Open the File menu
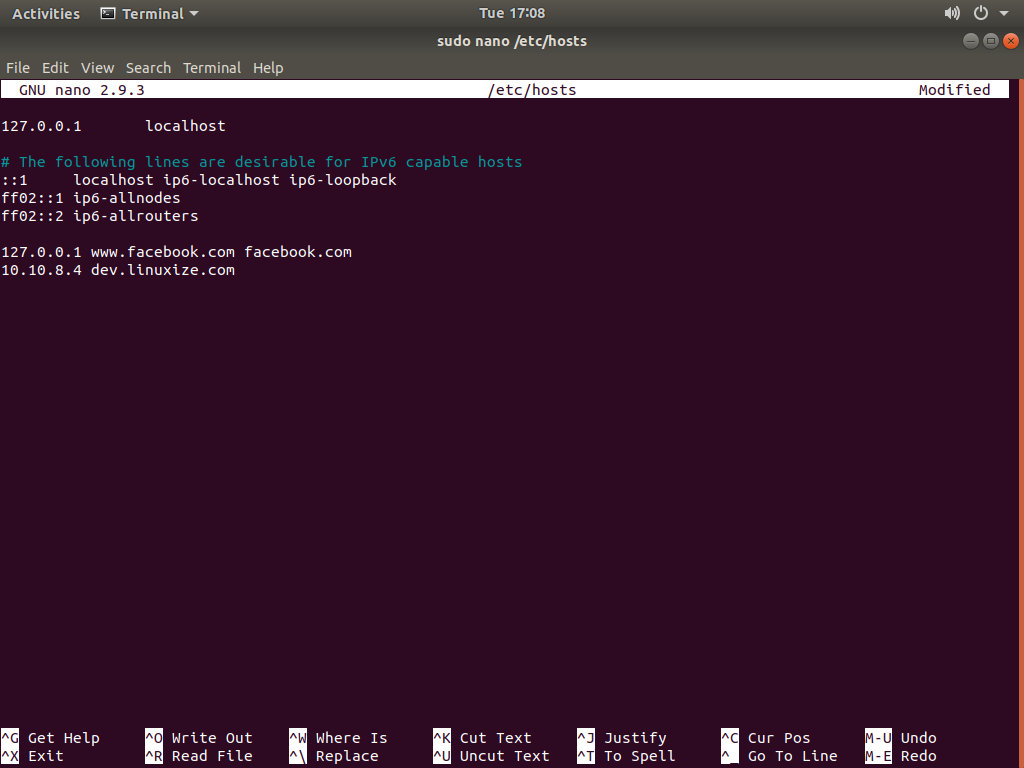Screen dimensions: 1024x768 click(x=17, y=67)
